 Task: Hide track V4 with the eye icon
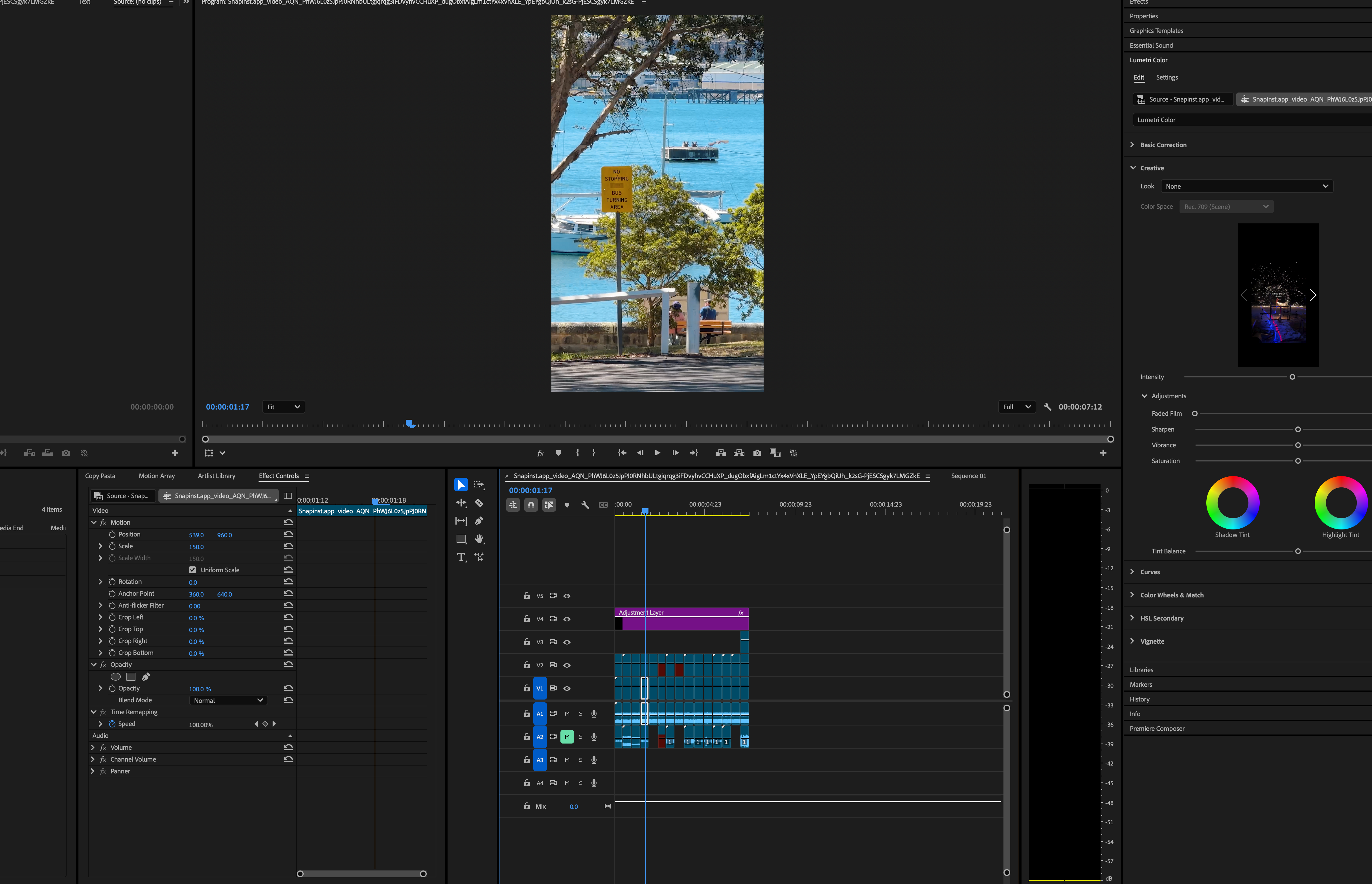click(567, 619)
